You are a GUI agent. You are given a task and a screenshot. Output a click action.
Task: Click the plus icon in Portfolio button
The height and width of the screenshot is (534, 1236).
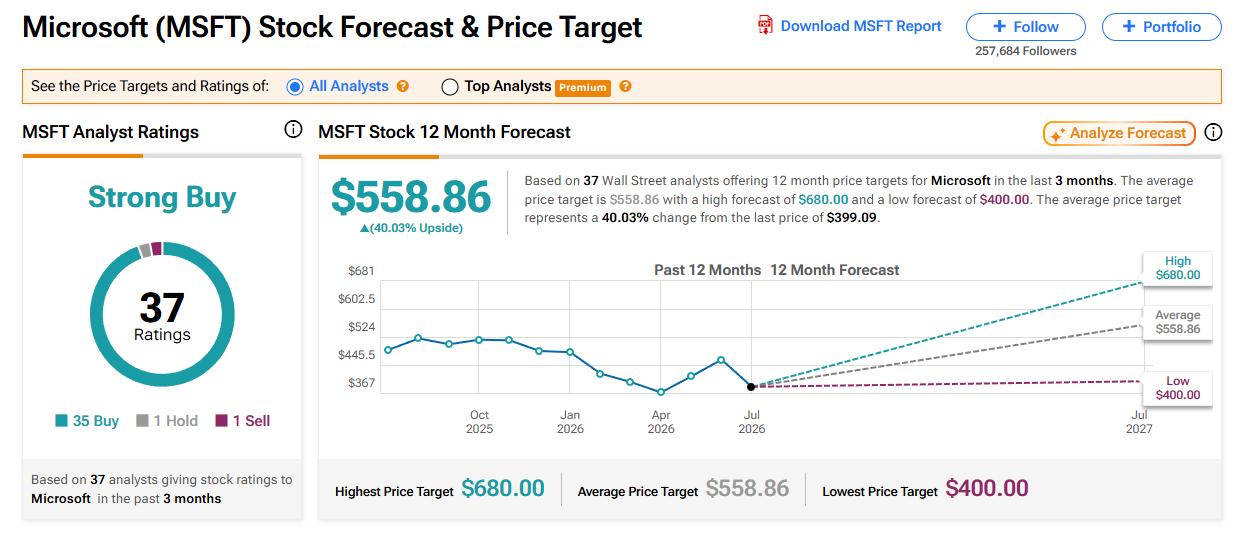tap(1129, 27)
